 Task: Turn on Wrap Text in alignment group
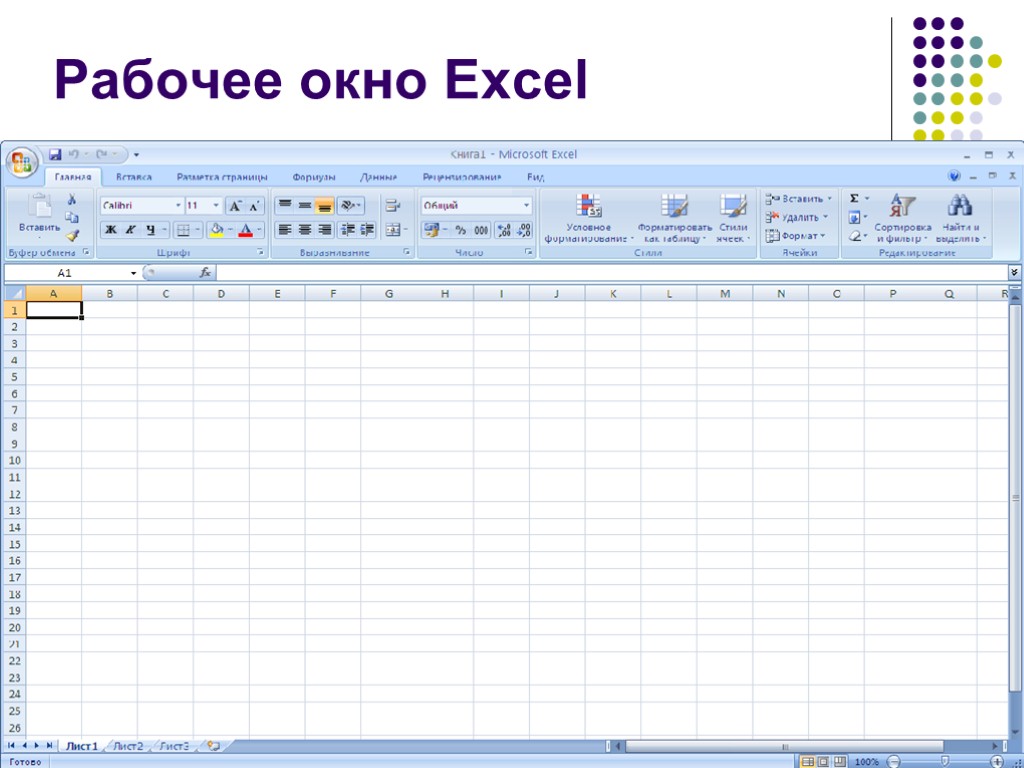pyautogui.click(x=392, y=206)
